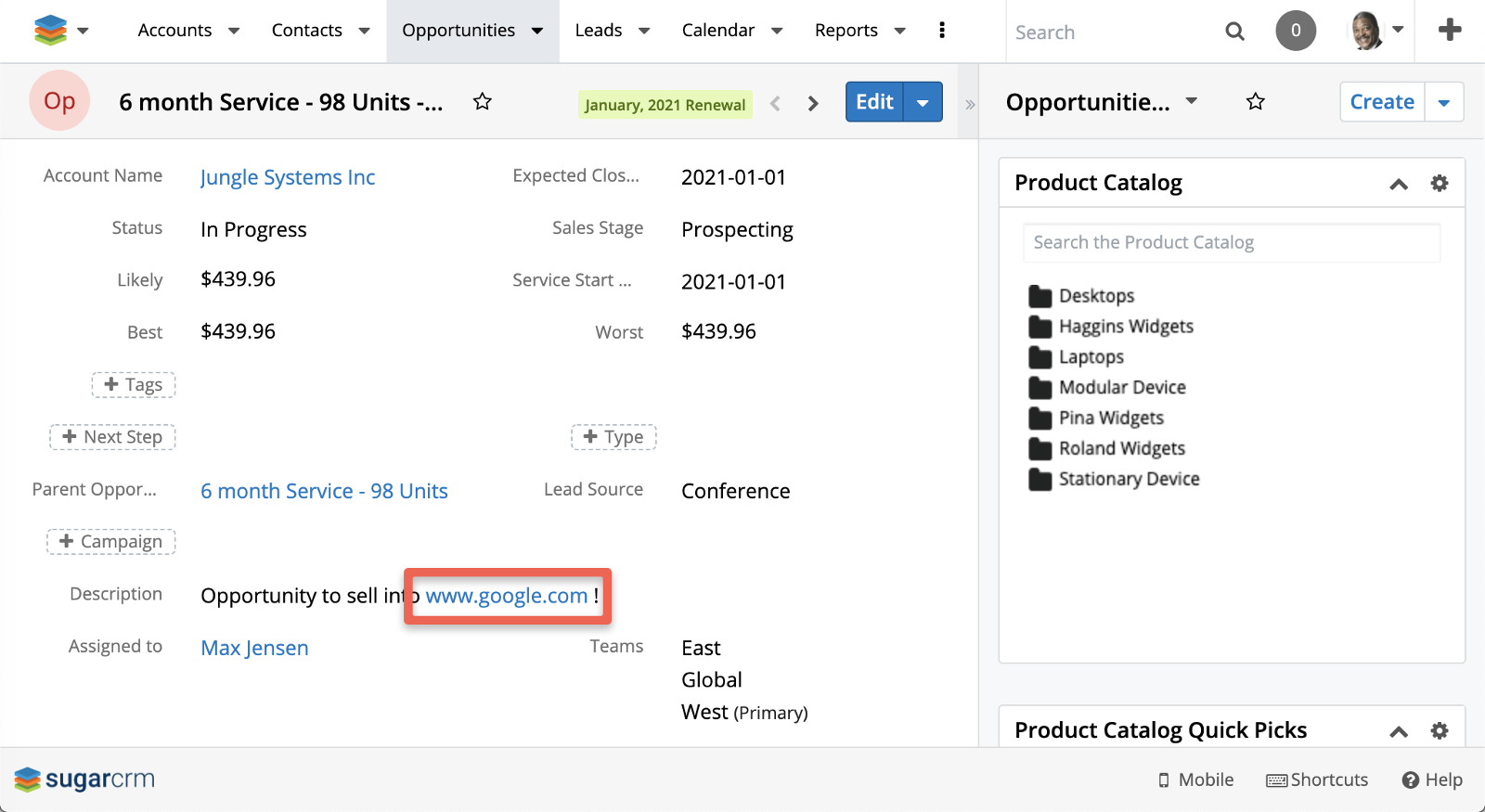Expand the Create button dropdown arrow
1485x812 pixels.
(x=1444, y=103)
